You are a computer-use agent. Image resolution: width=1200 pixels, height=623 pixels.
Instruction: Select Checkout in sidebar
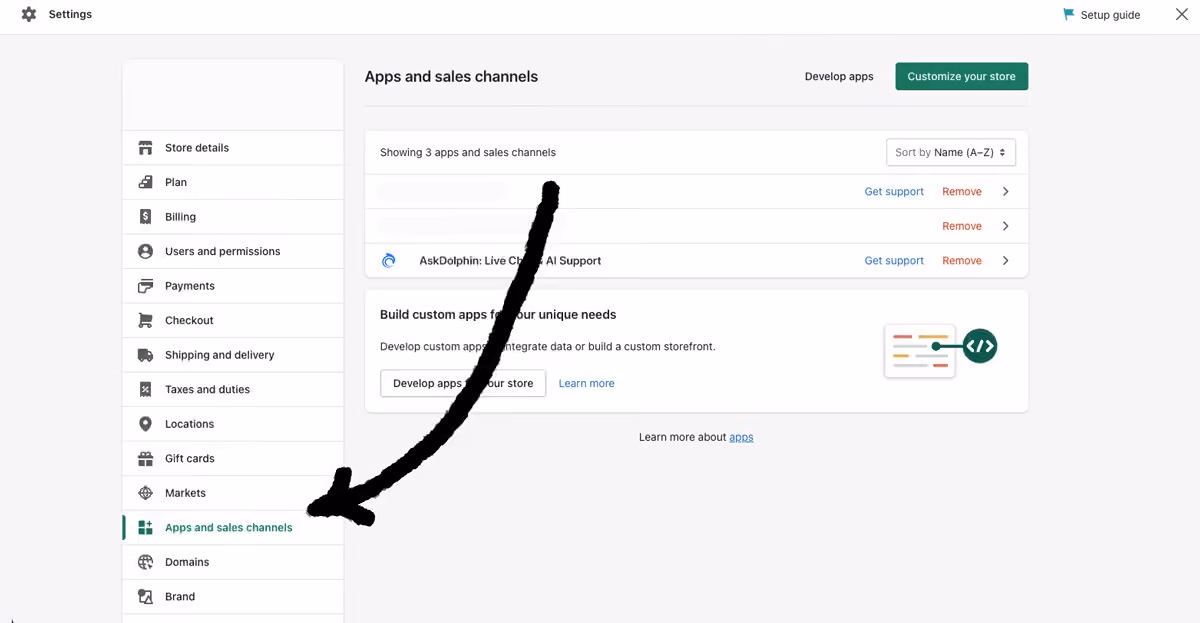click(233, 320)
